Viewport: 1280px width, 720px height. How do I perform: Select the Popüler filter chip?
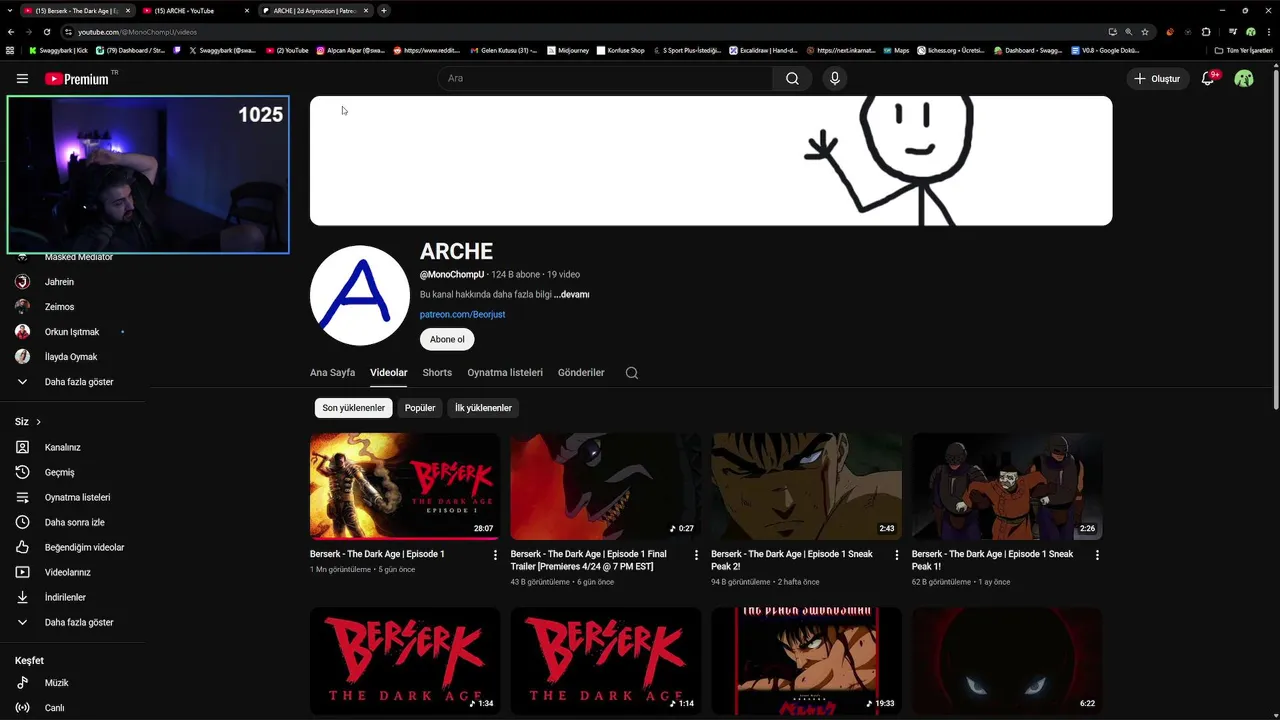[420, 408]
